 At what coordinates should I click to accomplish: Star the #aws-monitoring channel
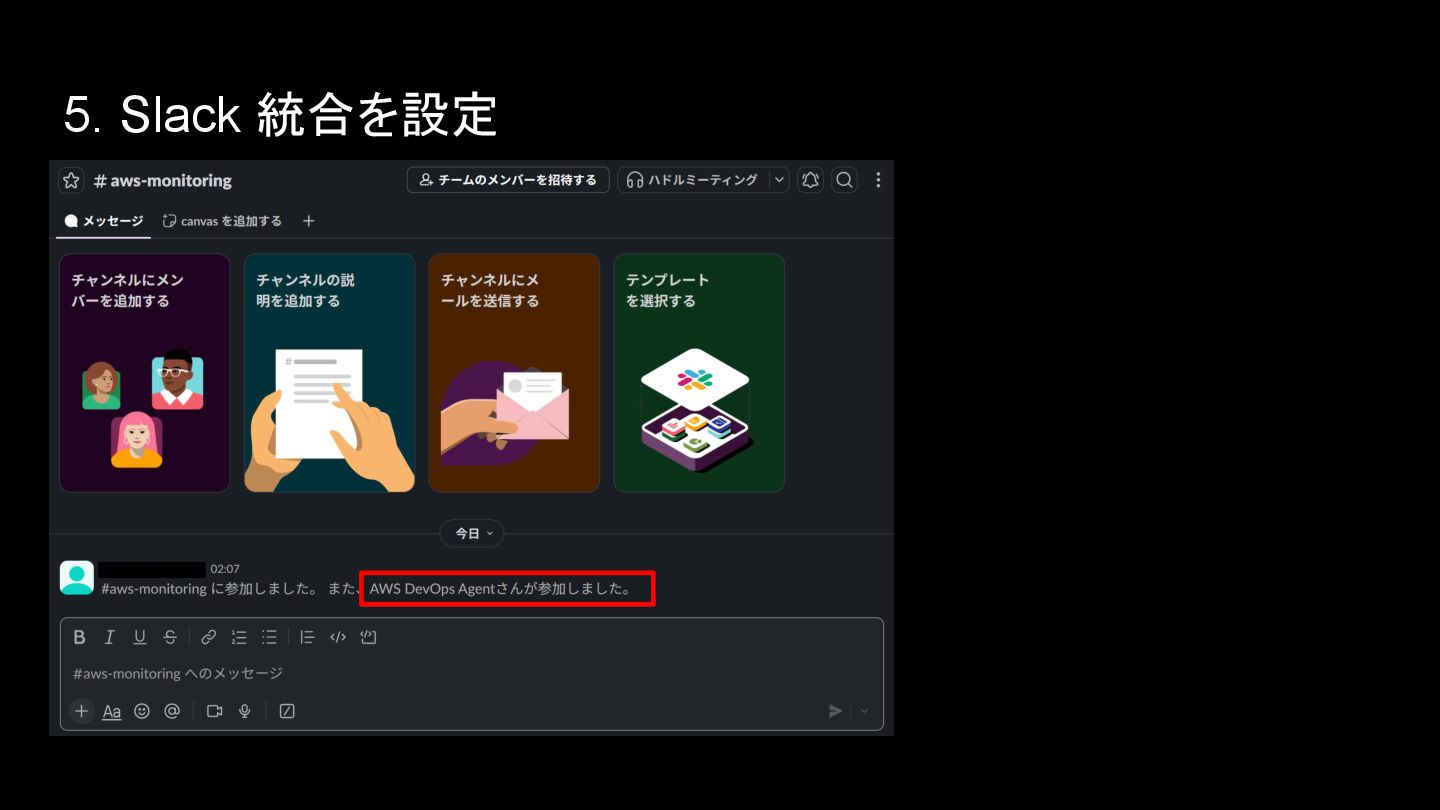tap(71, 180)
